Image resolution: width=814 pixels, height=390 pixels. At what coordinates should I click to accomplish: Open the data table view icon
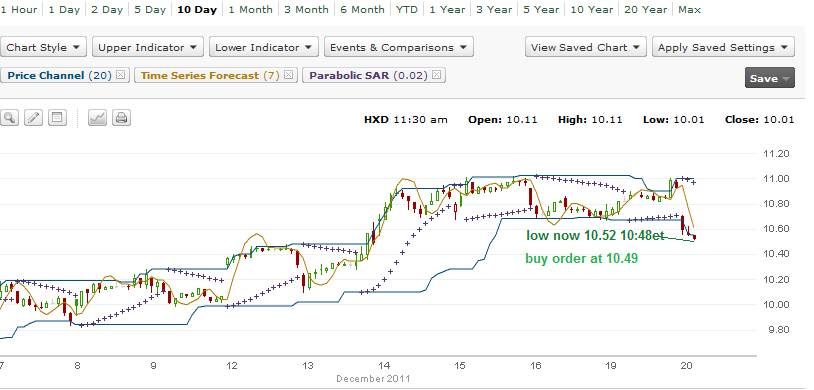[57, 118]
